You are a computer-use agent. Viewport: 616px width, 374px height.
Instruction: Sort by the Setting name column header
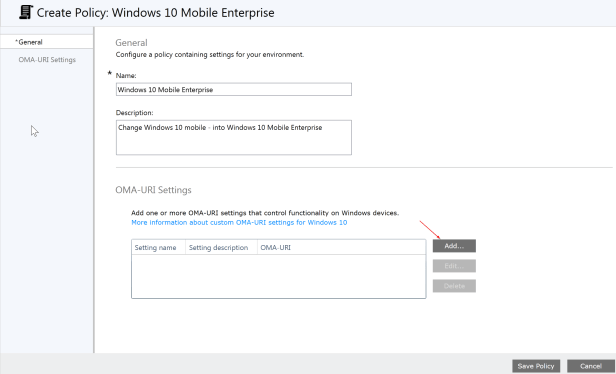coord(158,248)
